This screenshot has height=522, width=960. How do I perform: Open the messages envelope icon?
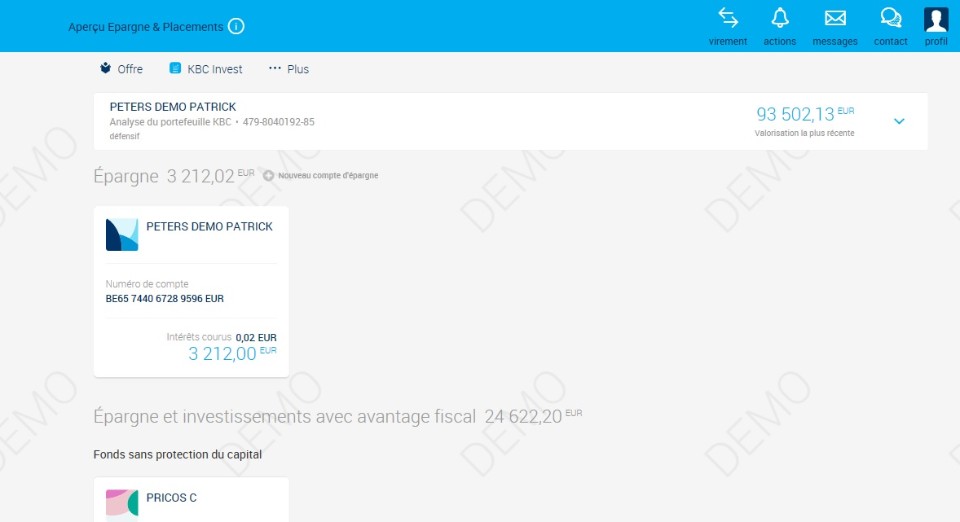pos(835,18)
